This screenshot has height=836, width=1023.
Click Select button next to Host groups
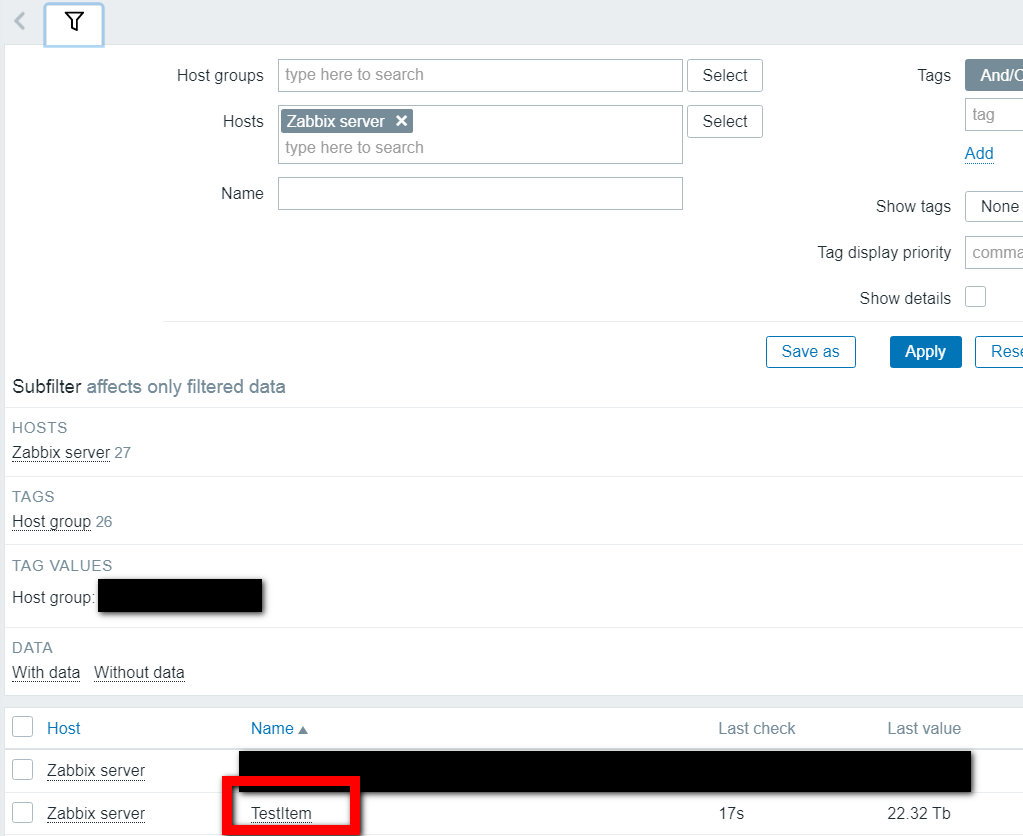[724, 75]
